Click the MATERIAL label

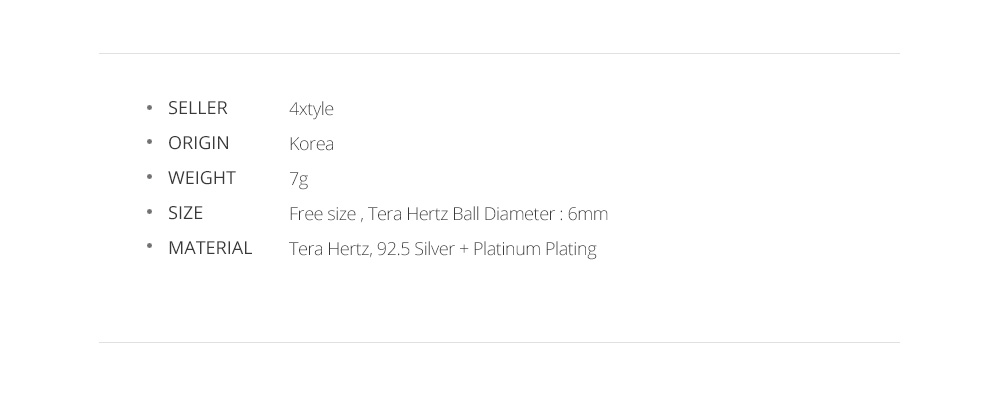pos(210,248)
